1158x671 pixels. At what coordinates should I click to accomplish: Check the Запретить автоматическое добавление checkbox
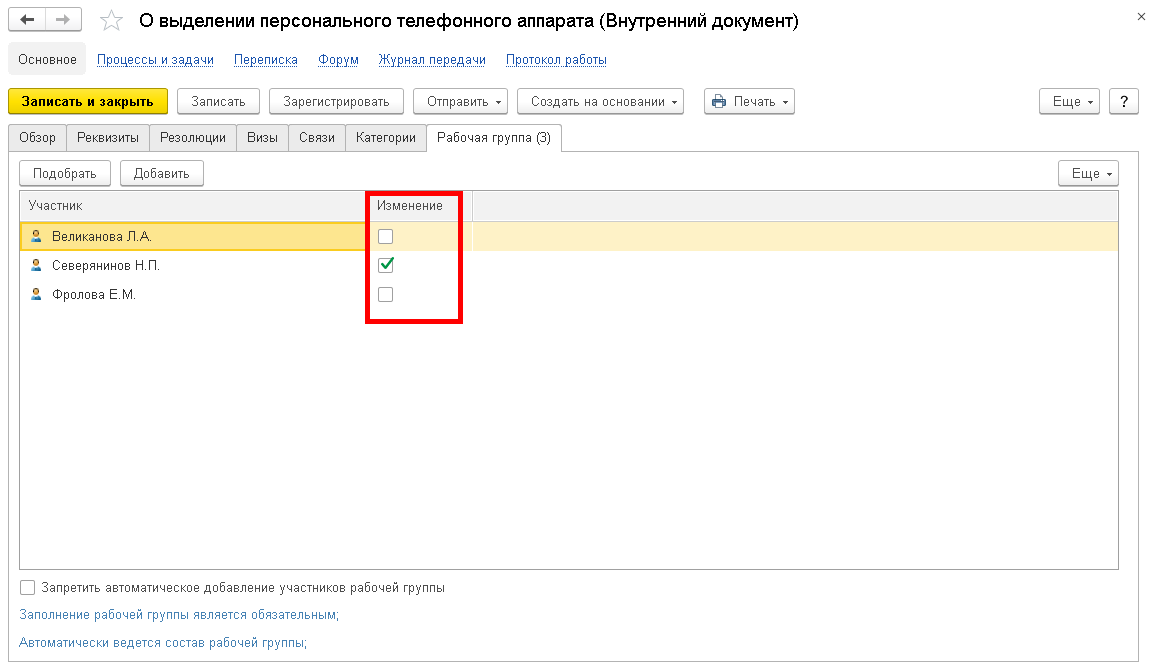click(28, 588)
